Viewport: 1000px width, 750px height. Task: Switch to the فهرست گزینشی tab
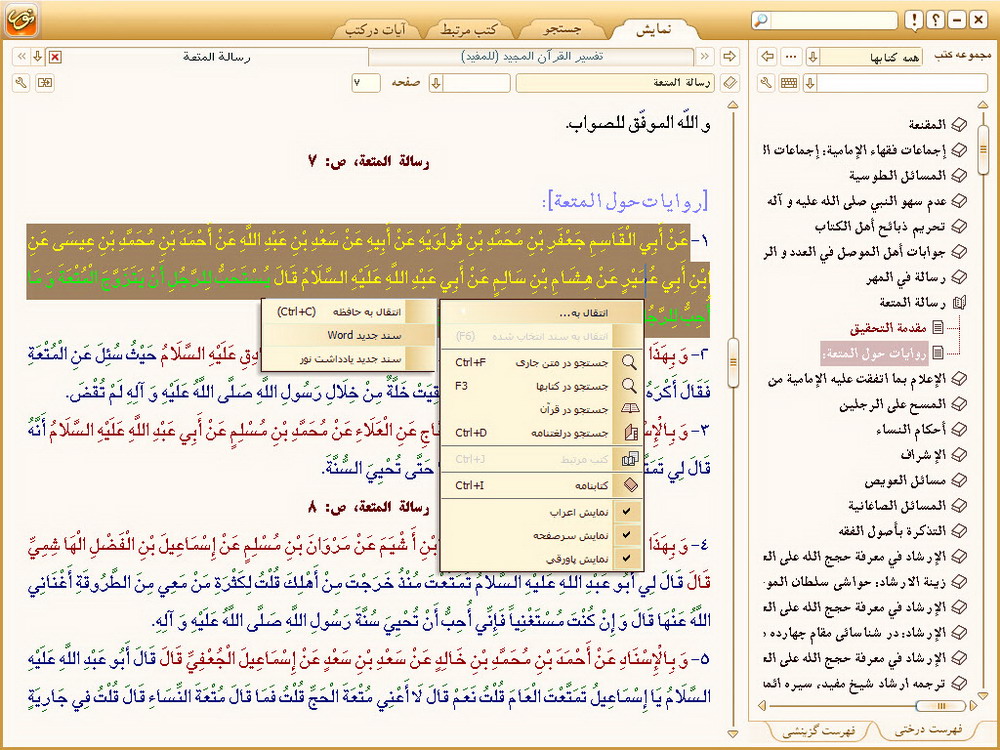click(x=819, y=731)
